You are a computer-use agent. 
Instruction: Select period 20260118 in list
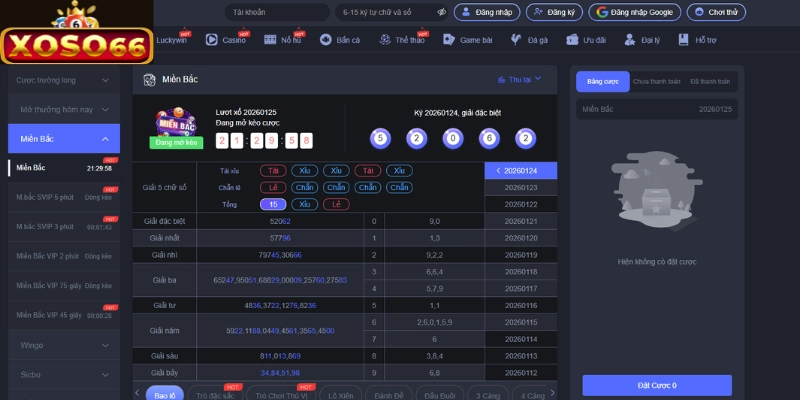(x=521, y=272)
